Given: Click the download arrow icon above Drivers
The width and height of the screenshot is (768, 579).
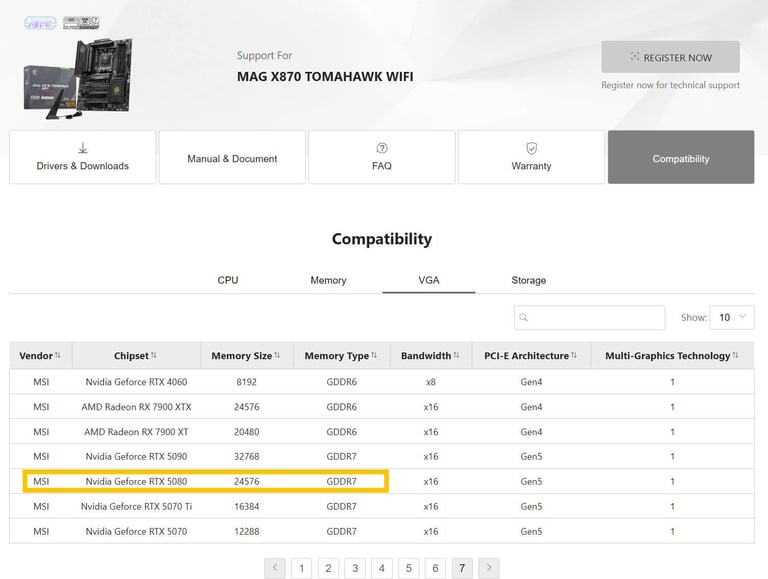Looking at the screenshot, I should tap(83, 148).
